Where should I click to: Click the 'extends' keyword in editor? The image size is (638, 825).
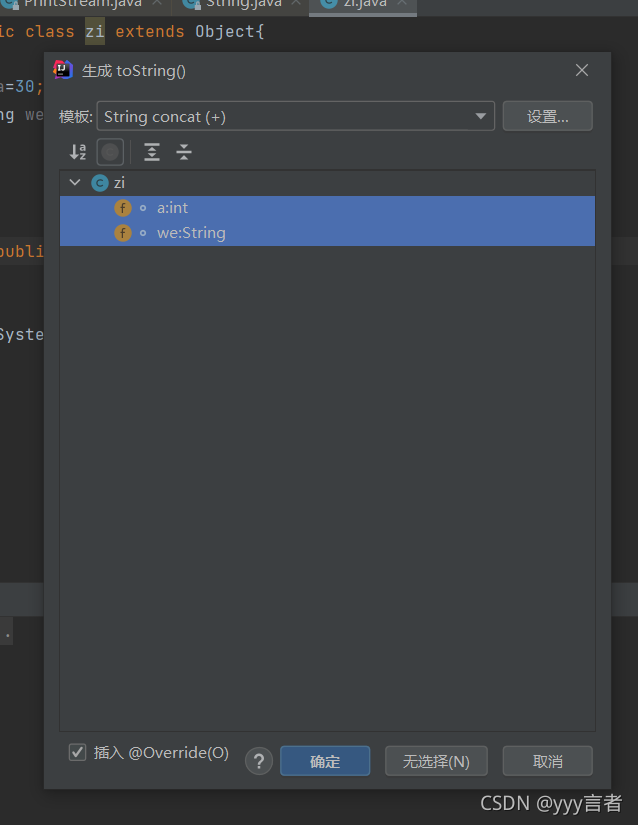(150, 32)
